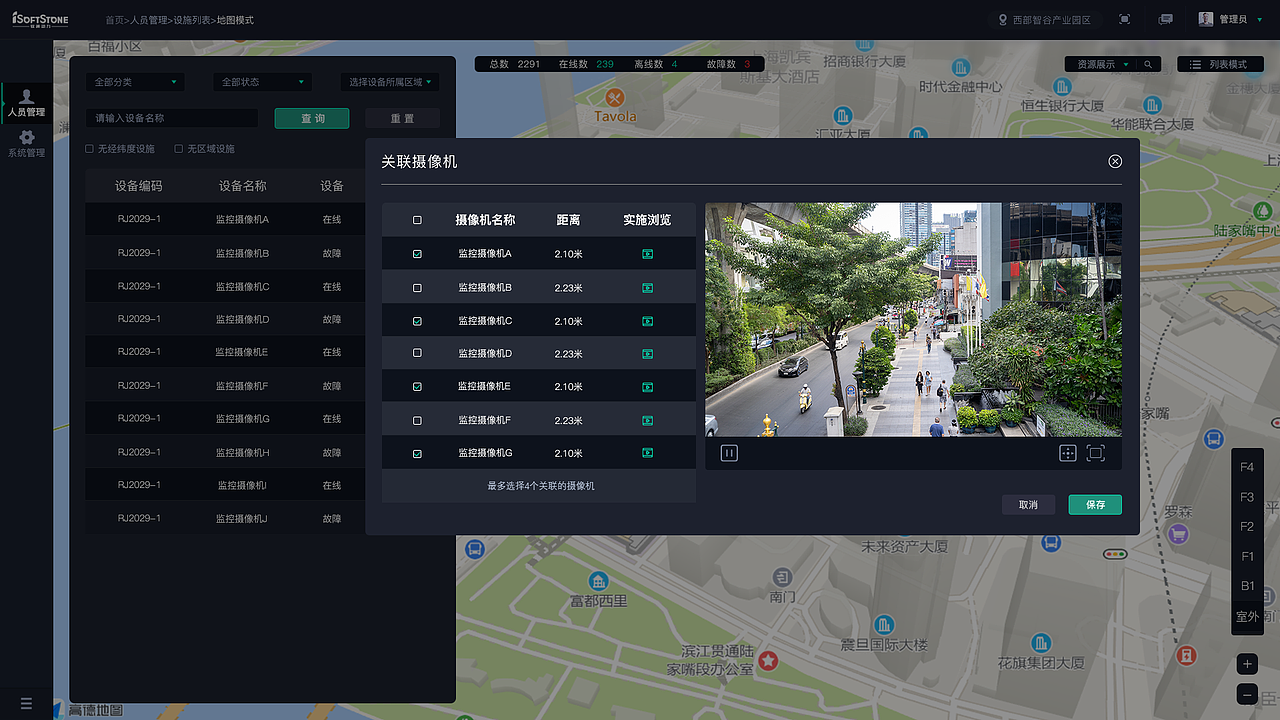Open the messages icon in top bar
Viewport: 1280px width, 720px height.
click(1165, 20)
